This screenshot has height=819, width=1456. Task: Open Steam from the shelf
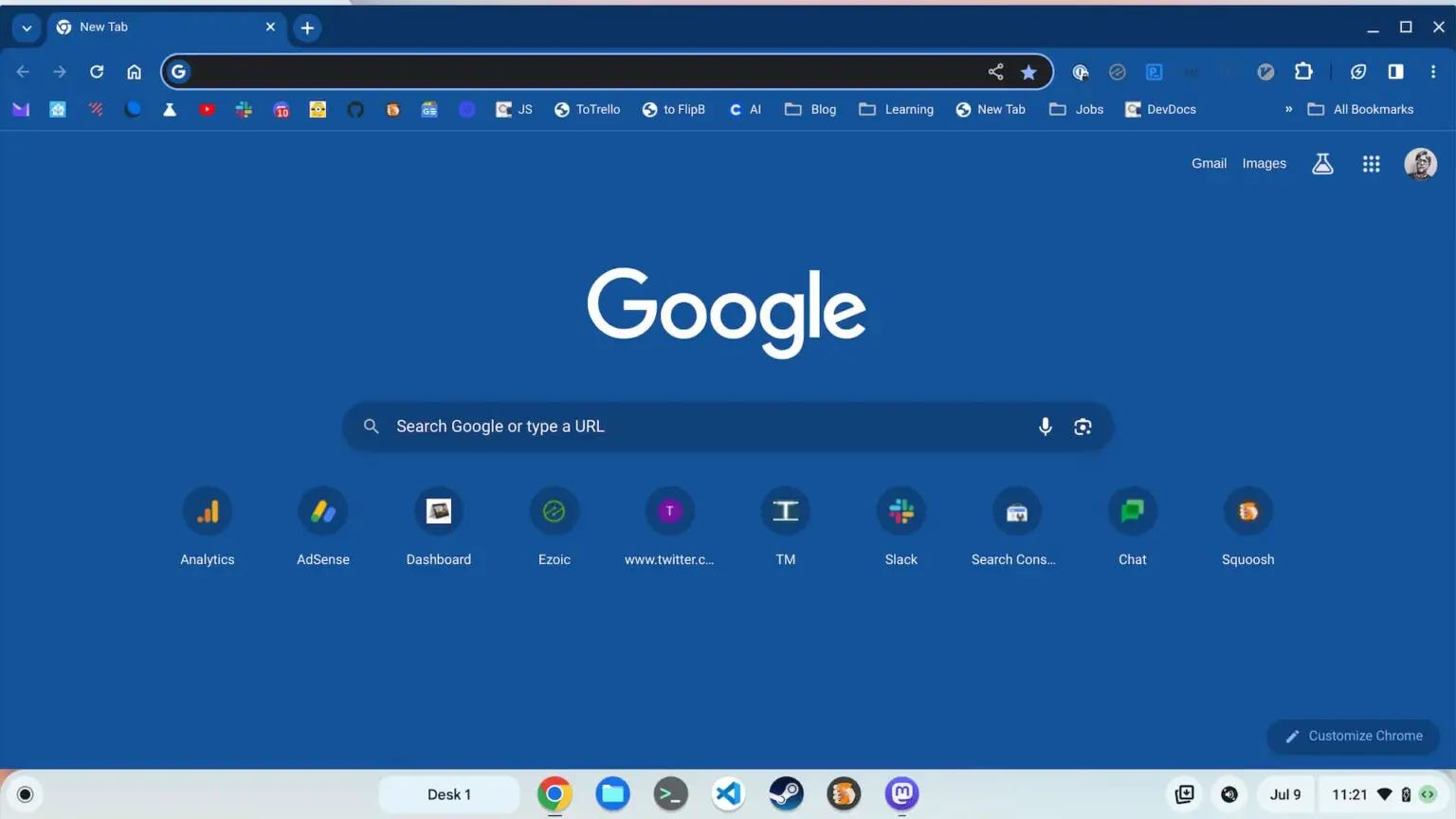pos(786,794)
